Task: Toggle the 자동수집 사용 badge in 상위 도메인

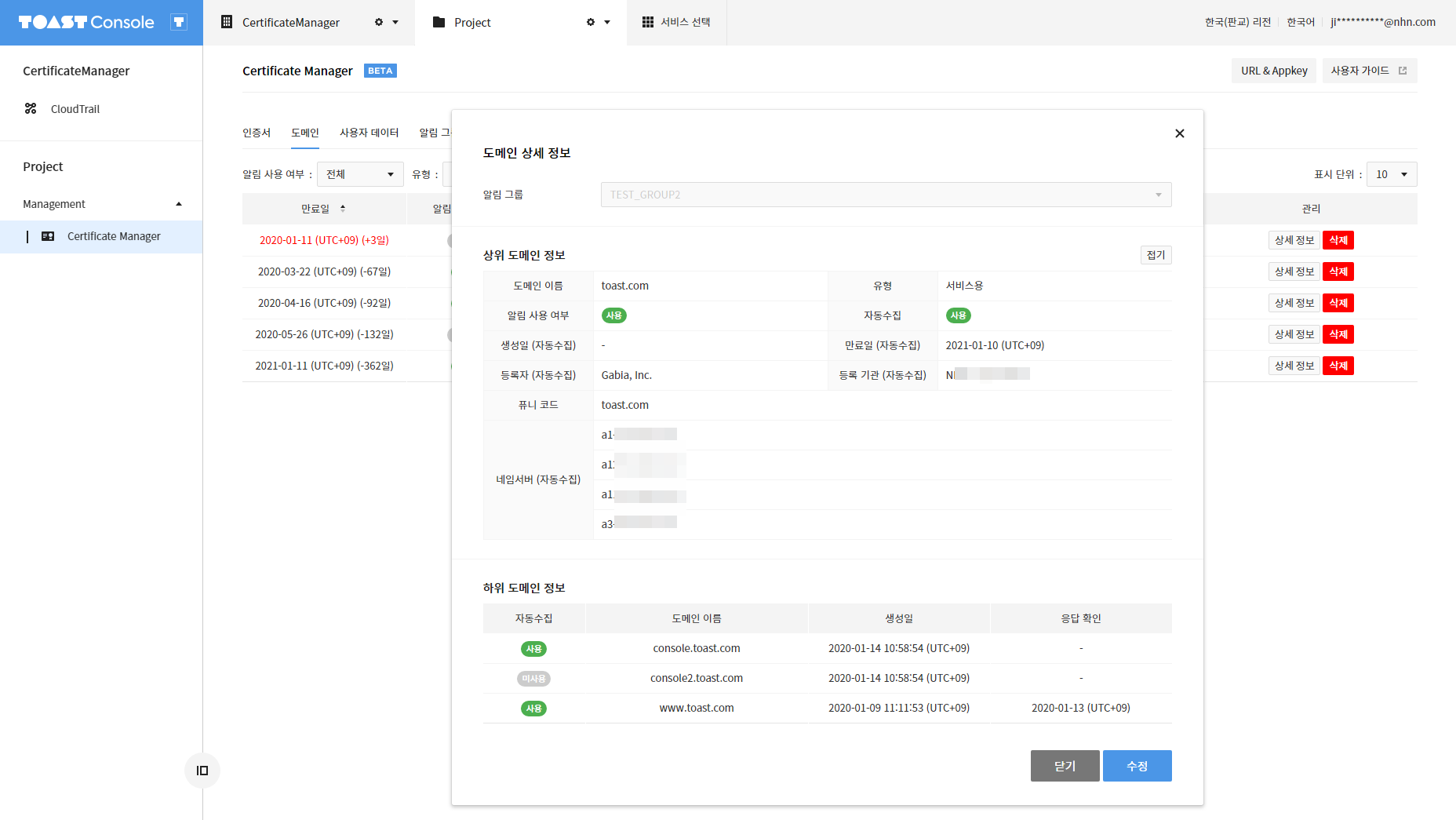Action: point(959,315)
